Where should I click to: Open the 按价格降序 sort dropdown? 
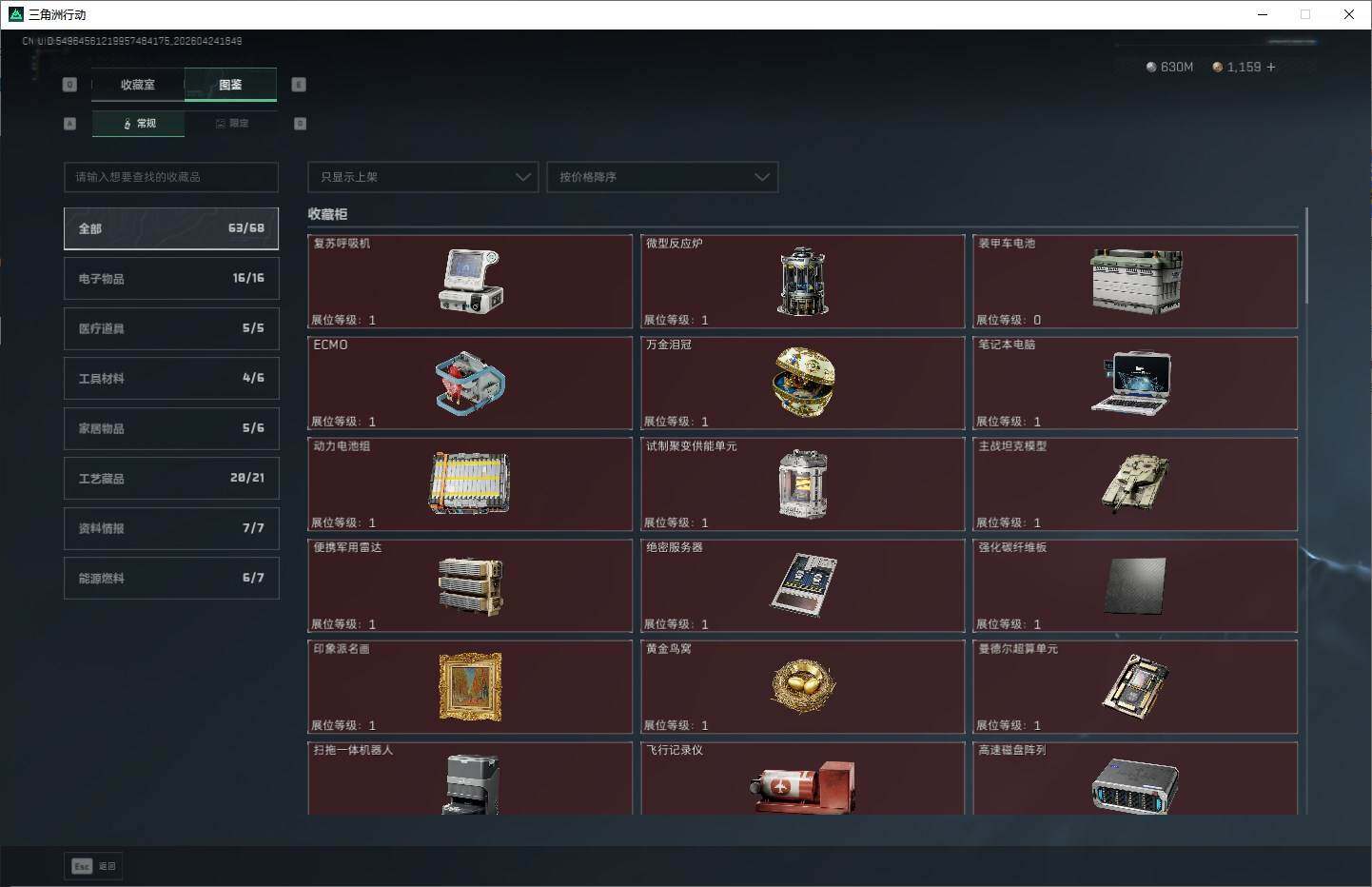click(x=662, y=177)
